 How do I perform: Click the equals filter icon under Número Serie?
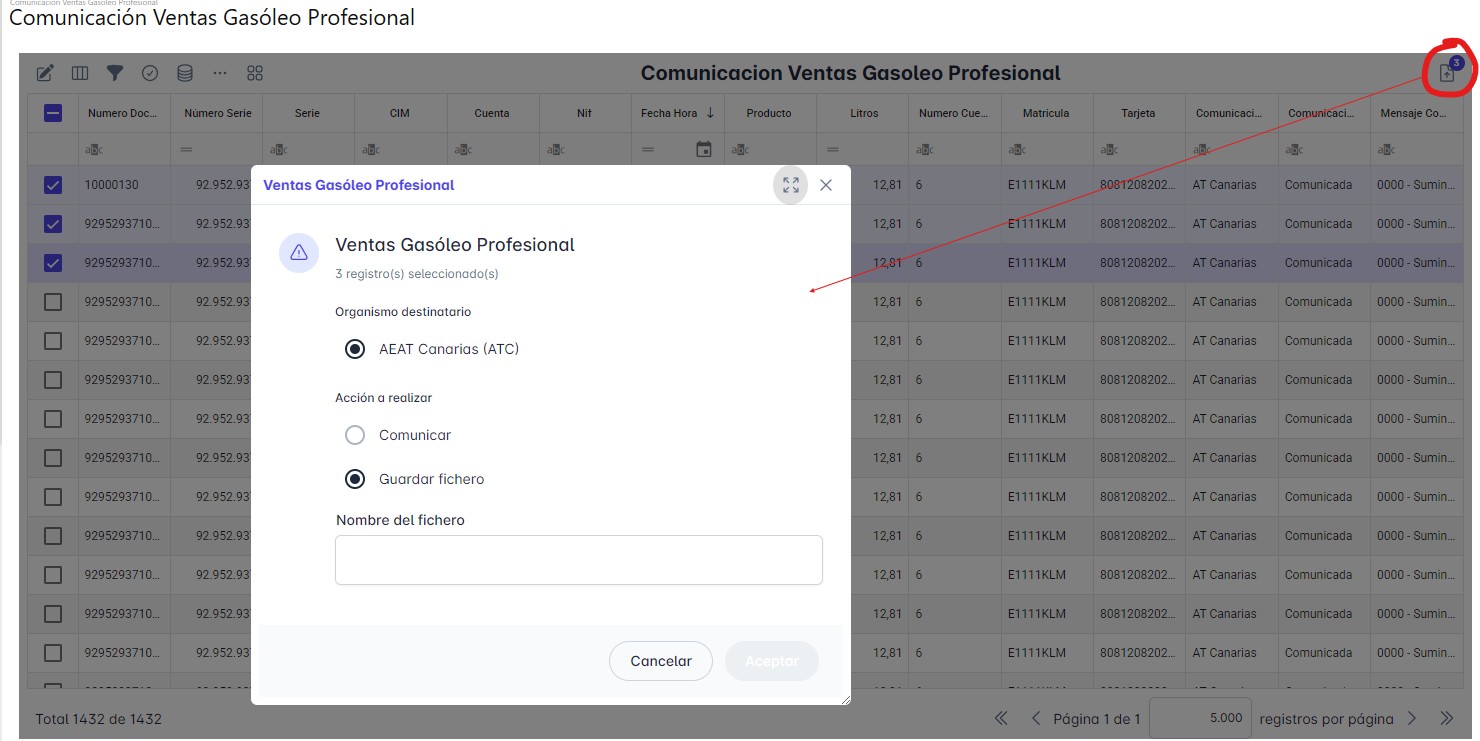point(186,150)
